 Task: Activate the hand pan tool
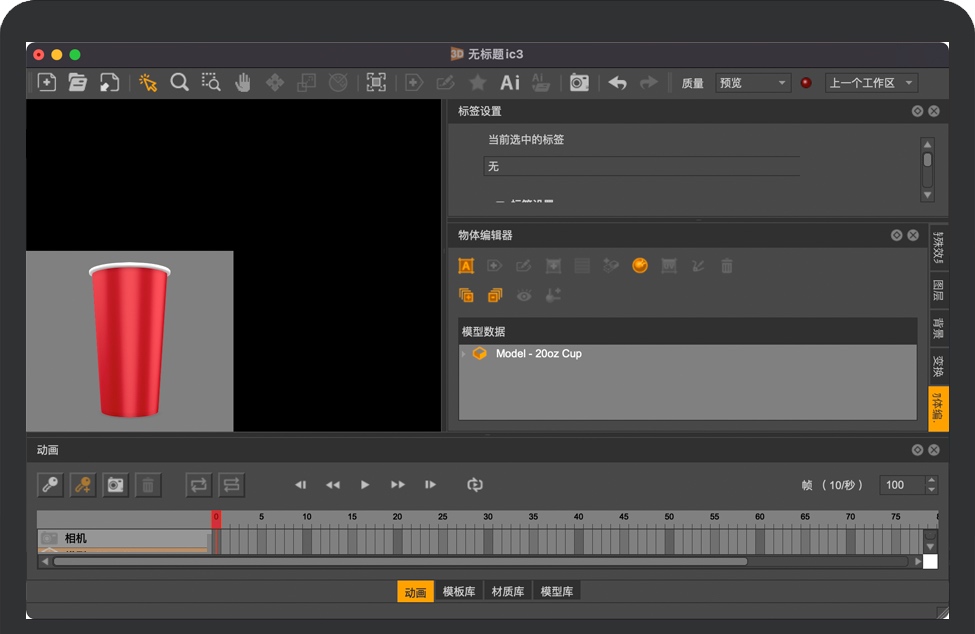point(243,83)
